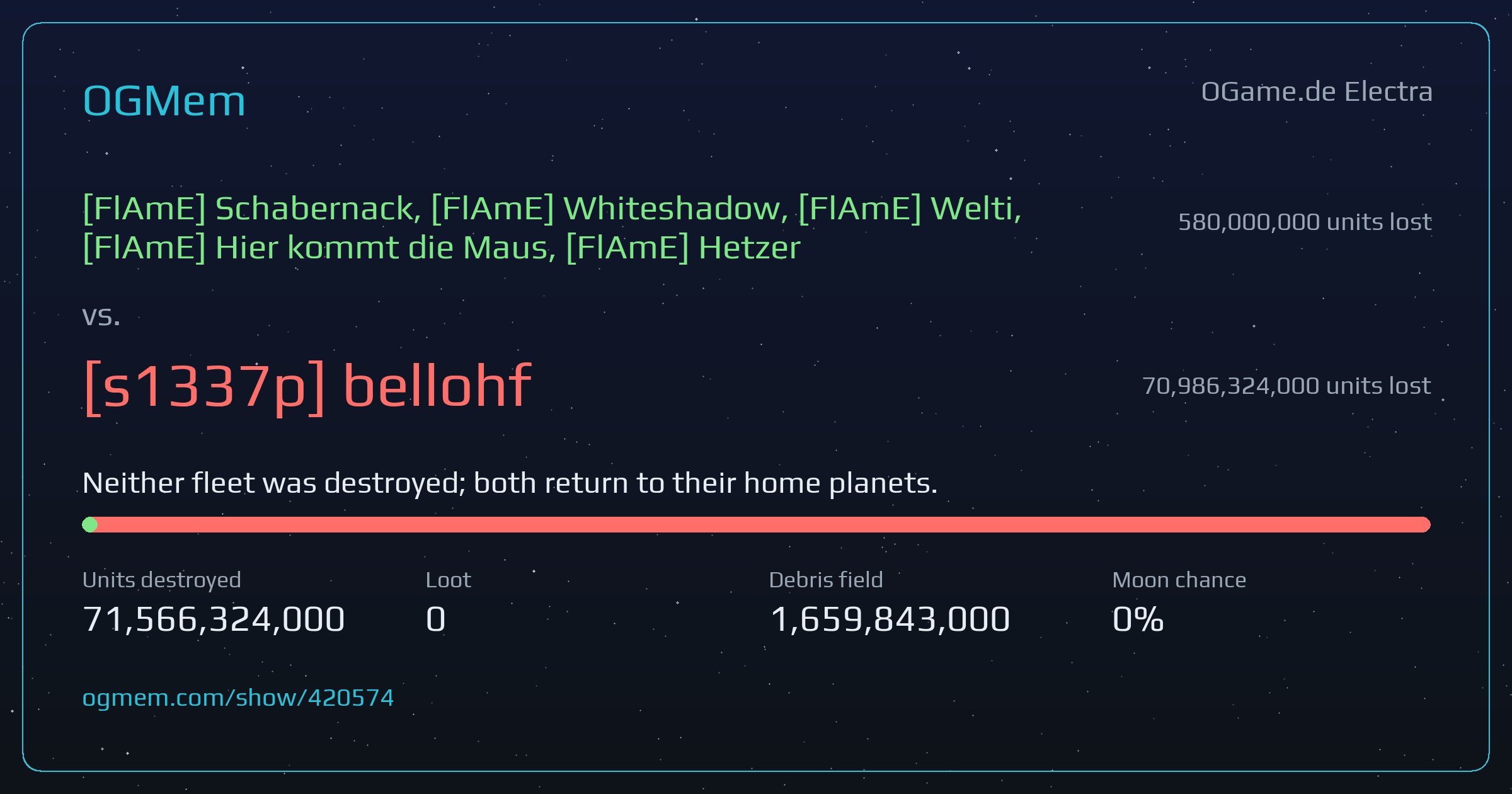Click the 580,000,000 units lost text
This screenshot has width=1512, height=794.
[x=1305, y=222]
